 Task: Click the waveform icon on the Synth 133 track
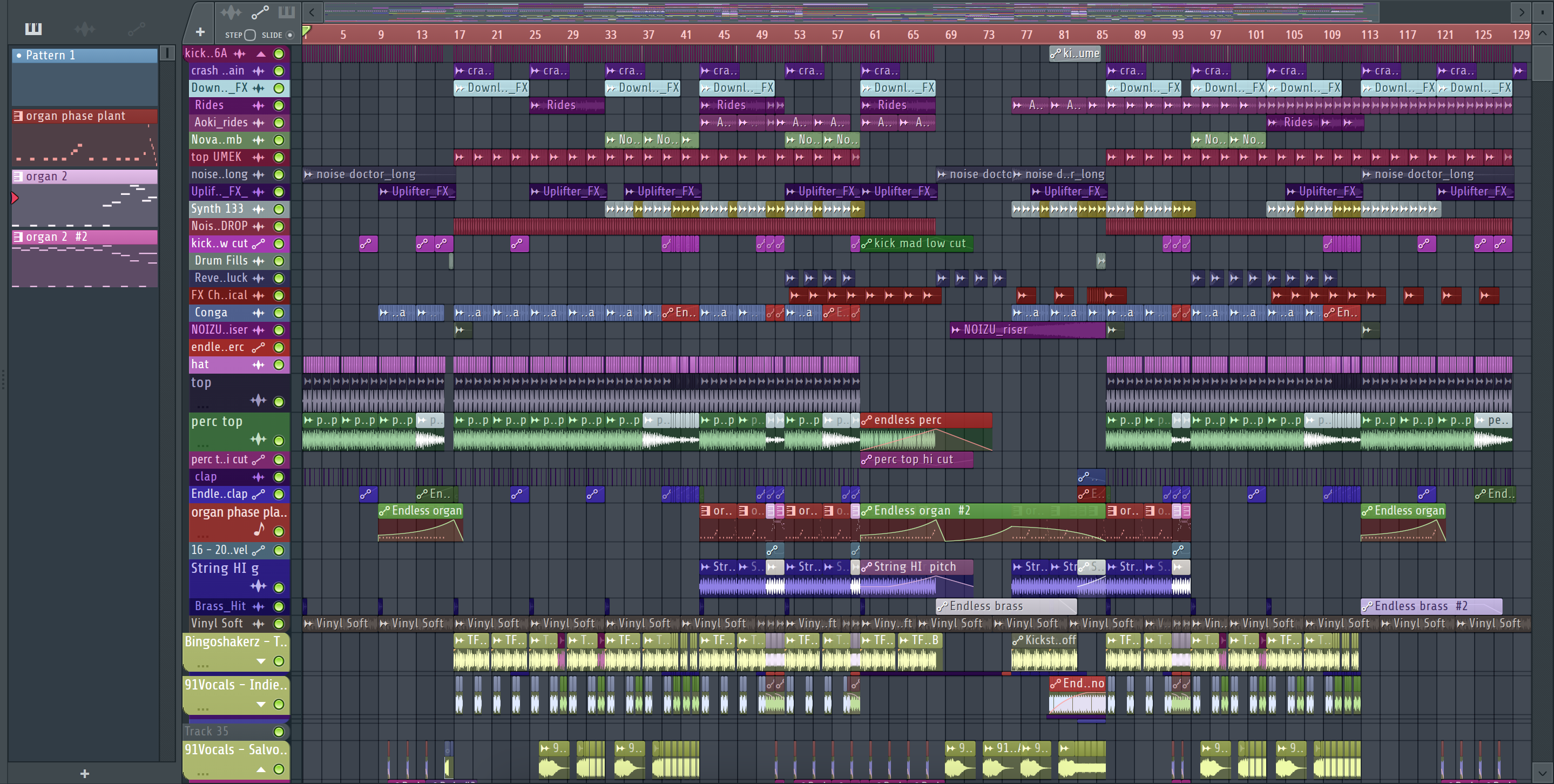point(258,209)
